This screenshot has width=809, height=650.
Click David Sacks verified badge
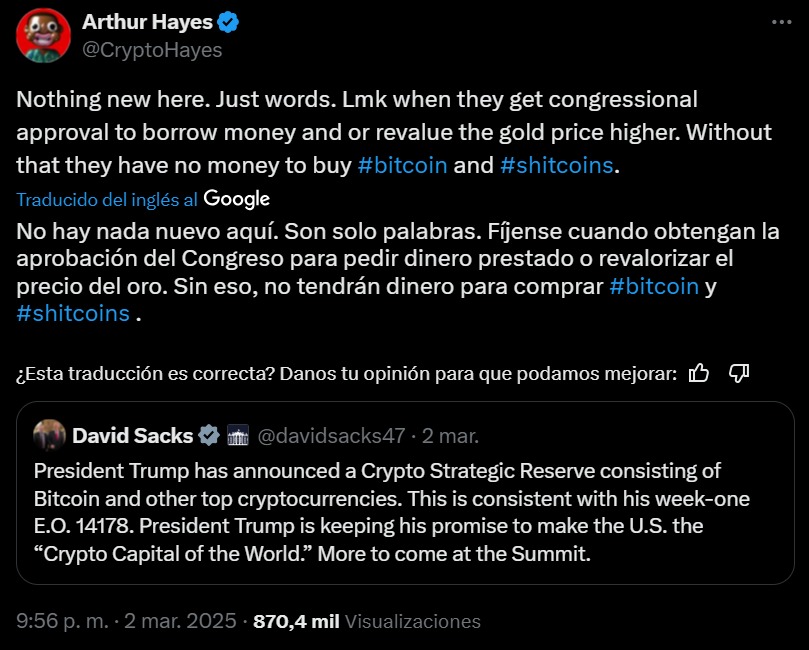pyautogui.click(x=209, y=435)
